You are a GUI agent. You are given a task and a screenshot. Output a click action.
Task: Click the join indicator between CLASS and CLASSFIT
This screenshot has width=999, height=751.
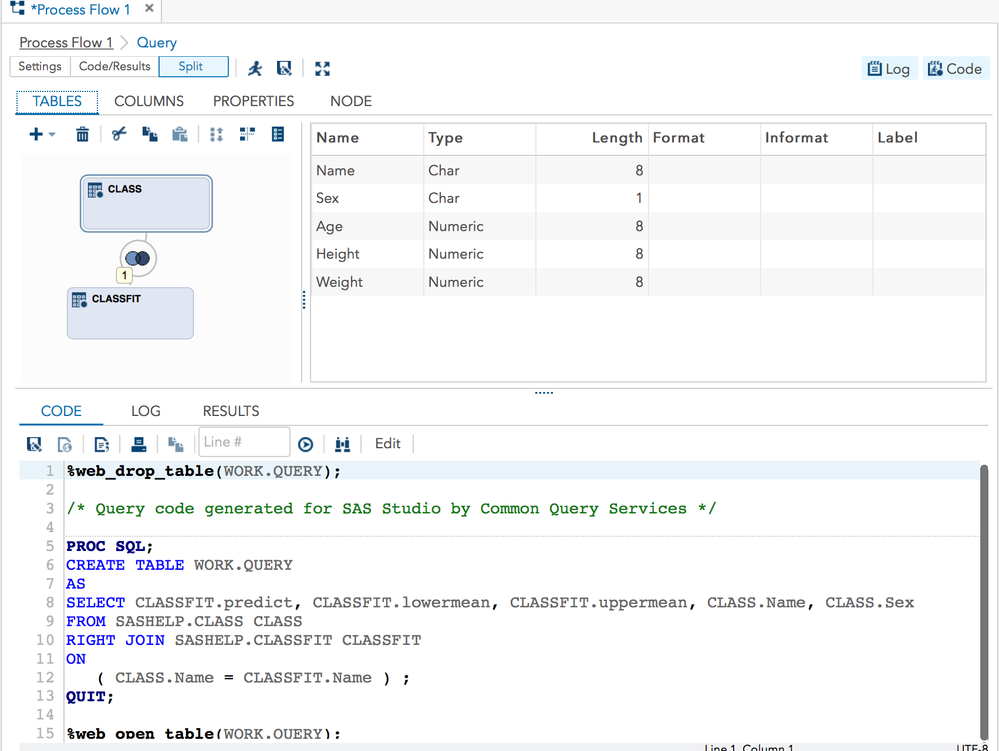tap(138, 258)
